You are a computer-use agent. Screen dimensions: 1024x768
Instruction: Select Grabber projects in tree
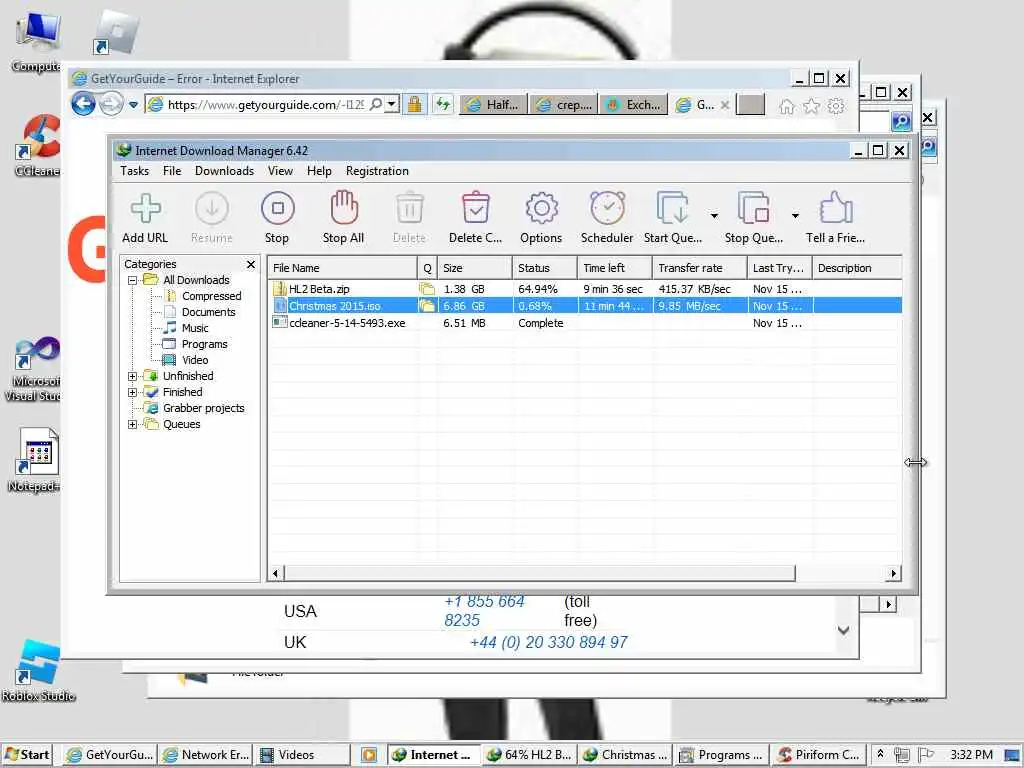coord(204,408)
